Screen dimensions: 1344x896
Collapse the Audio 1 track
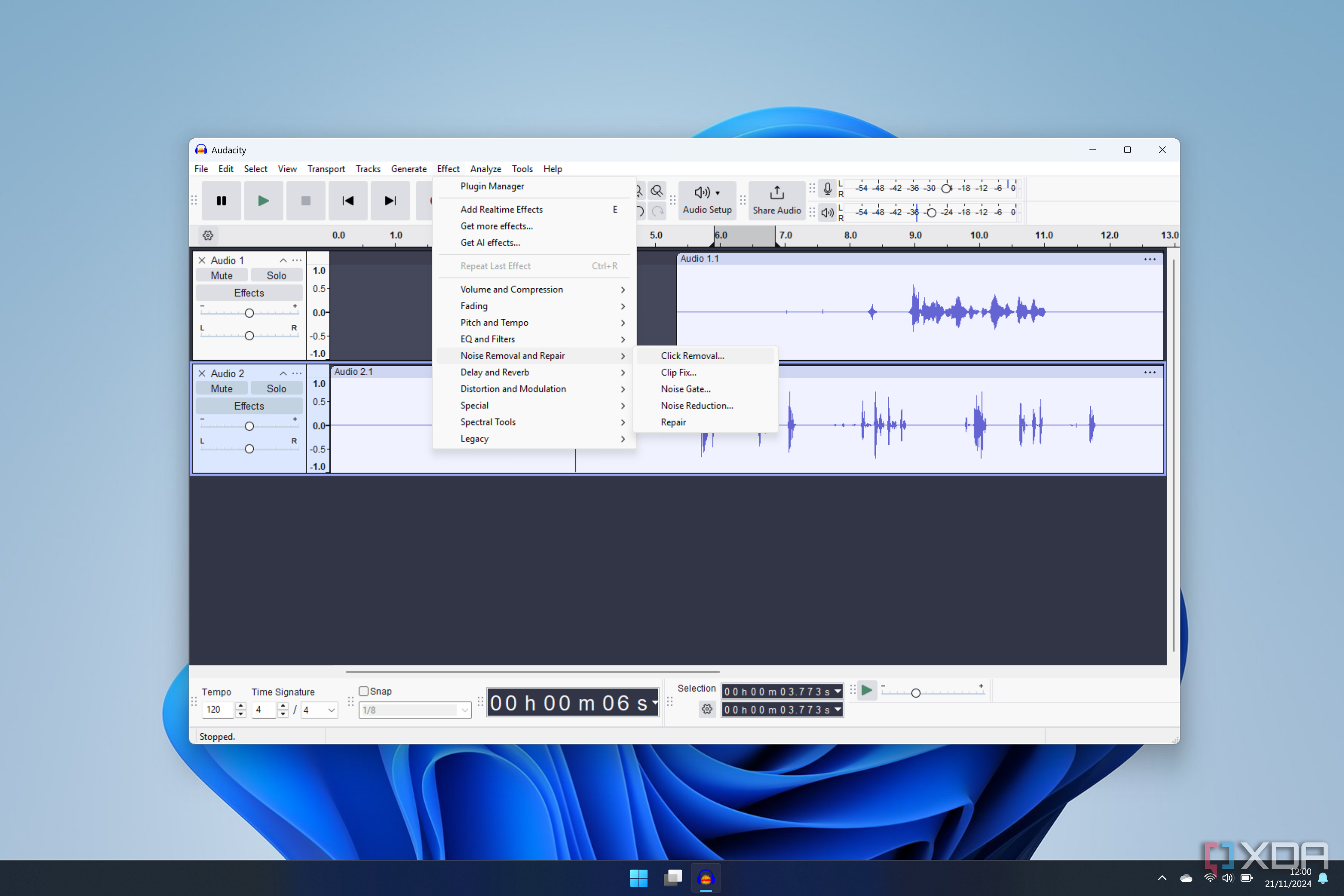pos(283,261)
